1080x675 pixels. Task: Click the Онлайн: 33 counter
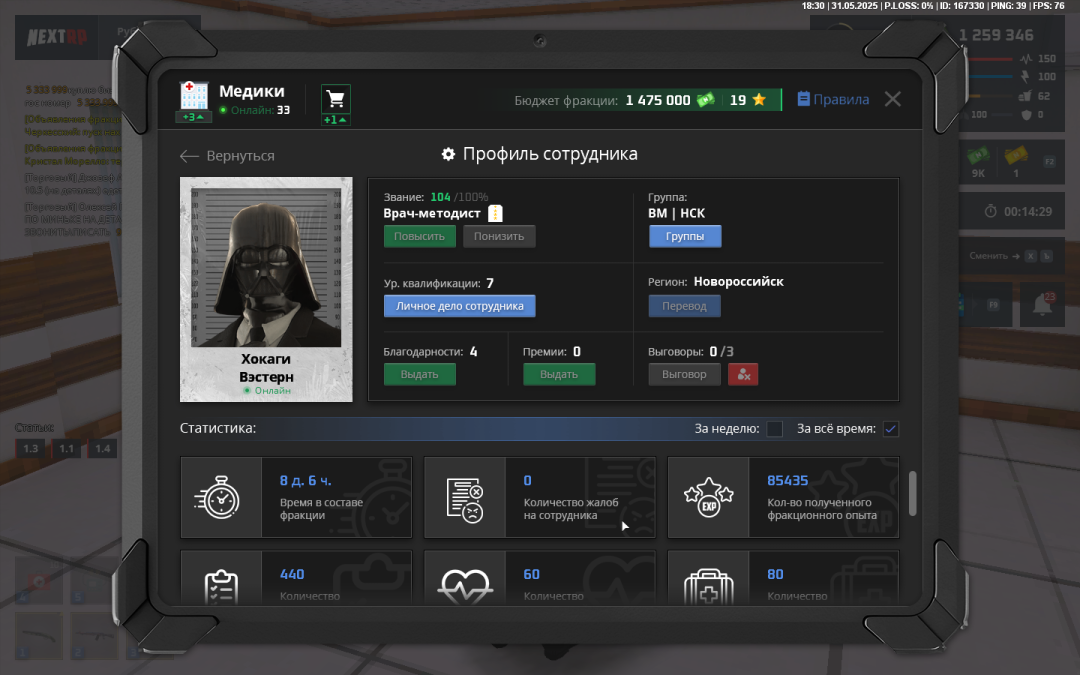coord(255,110)
